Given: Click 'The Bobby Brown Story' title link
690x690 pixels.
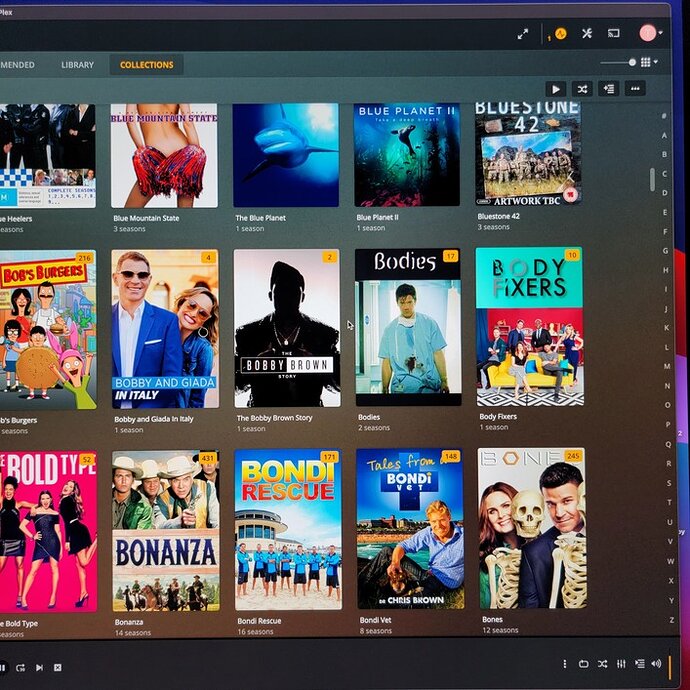Looking at the screenshot, I should point(275,418).
